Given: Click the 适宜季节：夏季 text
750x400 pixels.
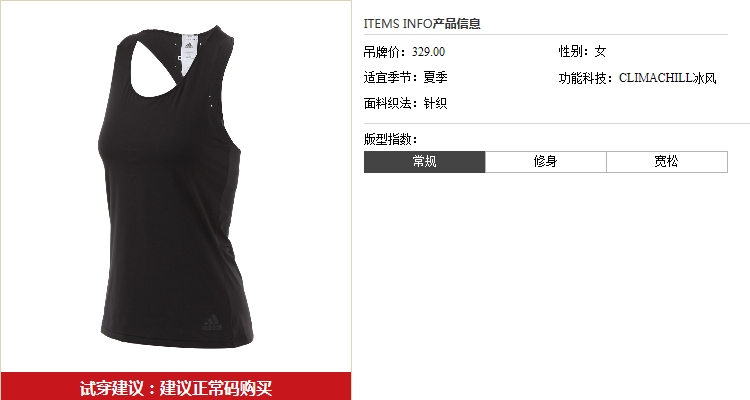Looking at the screenshot, I should [406, 78].
